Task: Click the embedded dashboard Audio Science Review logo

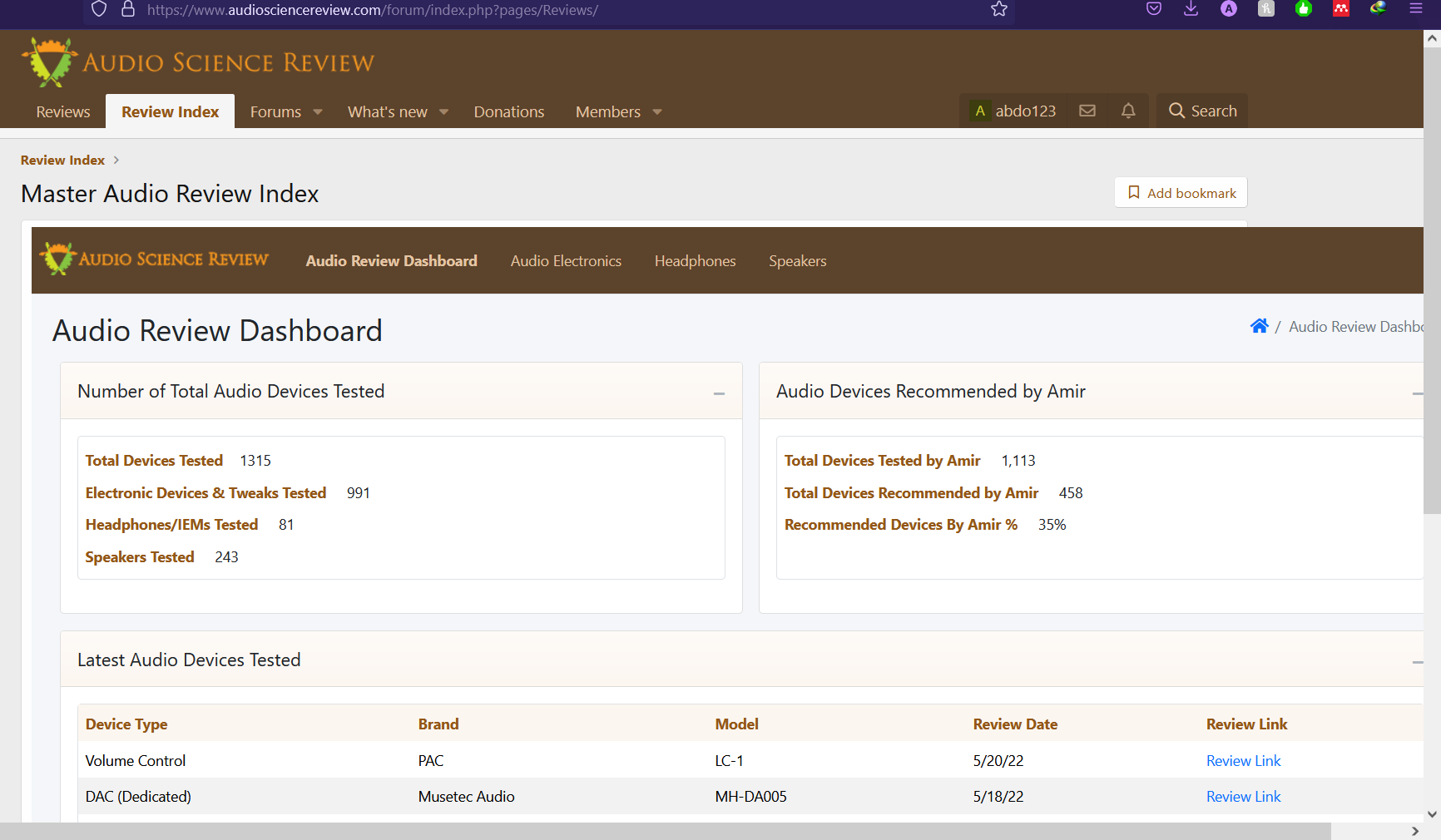Action: coord(154,259)
